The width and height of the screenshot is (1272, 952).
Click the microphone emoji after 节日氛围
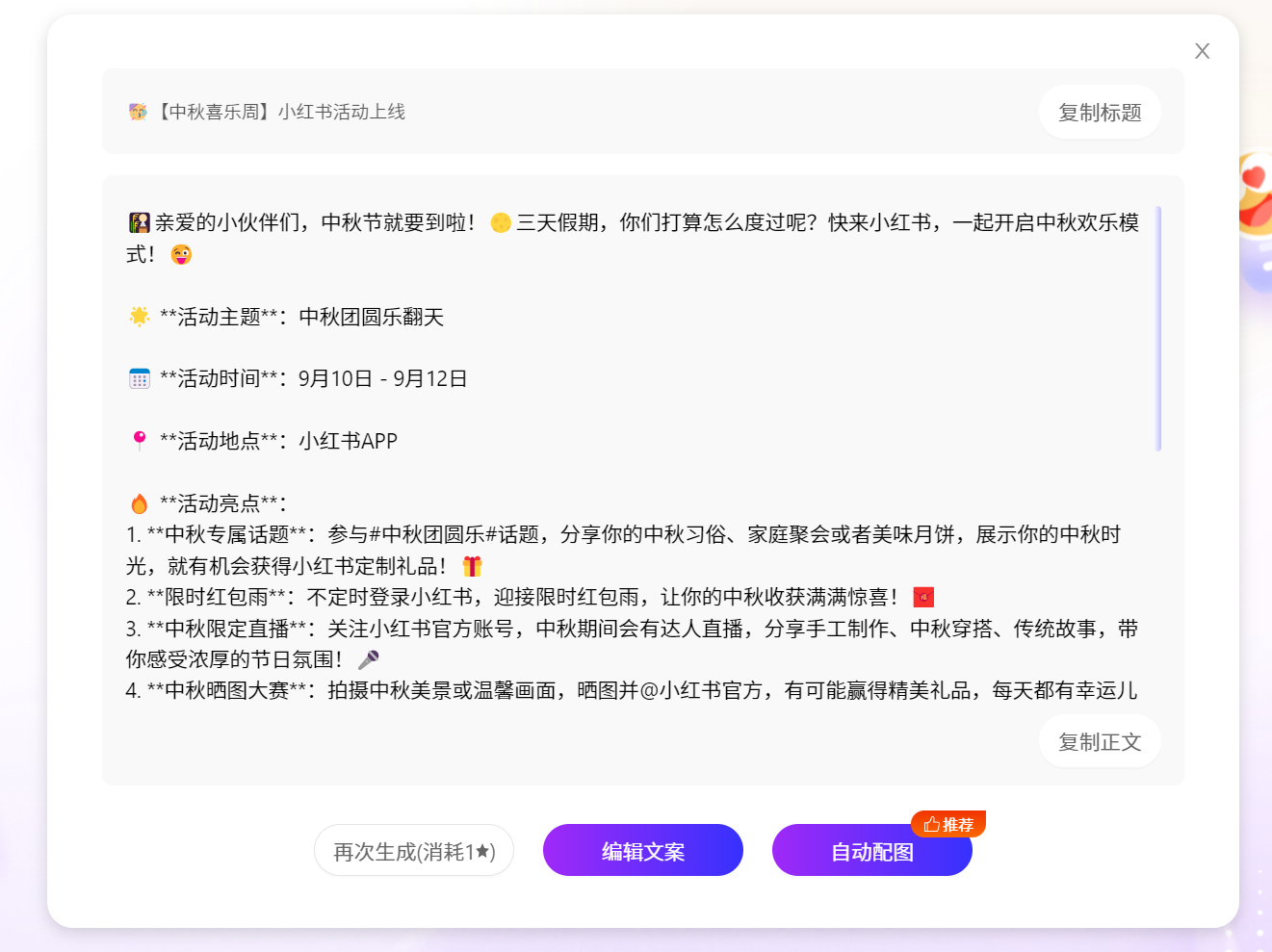tap(368, 660)
